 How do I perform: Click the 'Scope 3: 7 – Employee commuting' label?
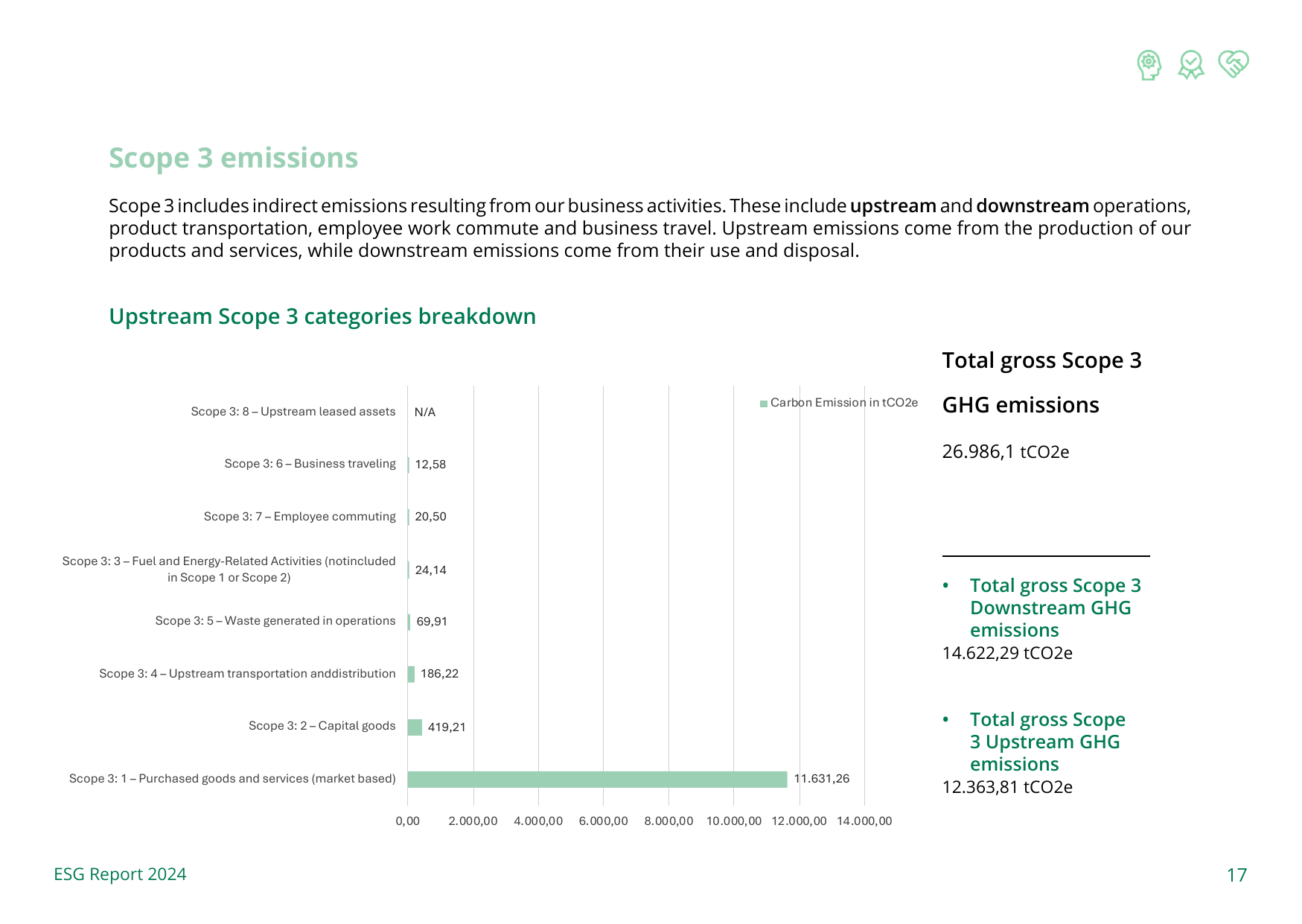[x=300, y=517]
